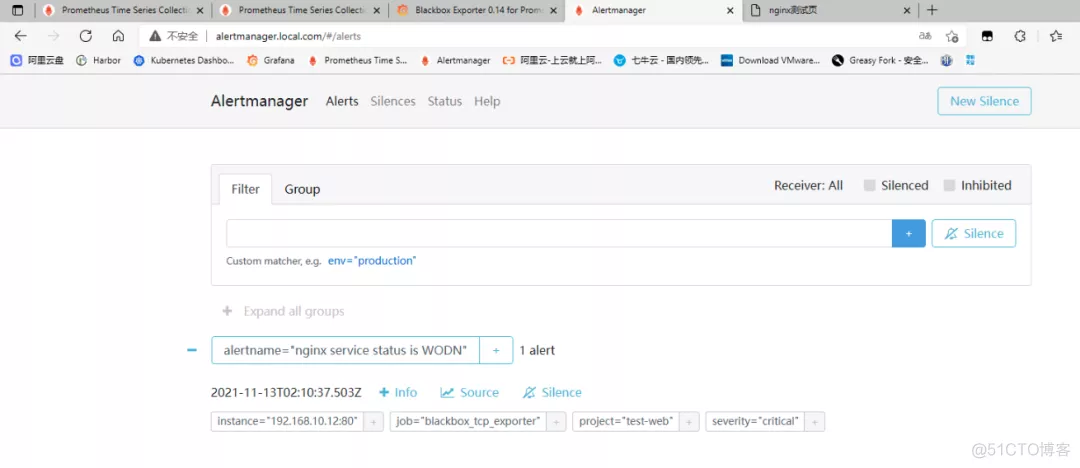Silence this alert via Silence link
The width and height of the screenshot is (1080, 468).
552,392
